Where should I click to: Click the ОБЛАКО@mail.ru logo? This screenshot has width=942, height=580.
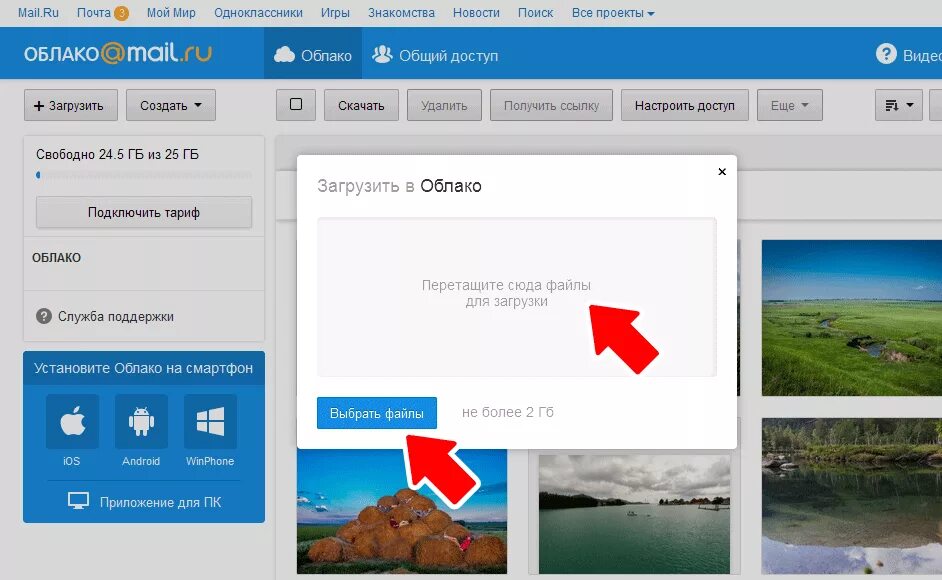[x=118, y=53]
